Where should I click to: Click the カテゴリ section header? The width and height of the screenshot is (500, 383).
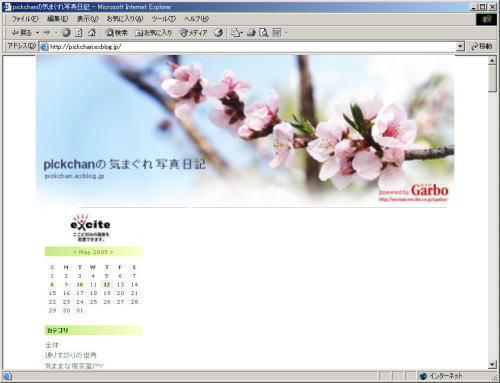[x=93, y=330]
